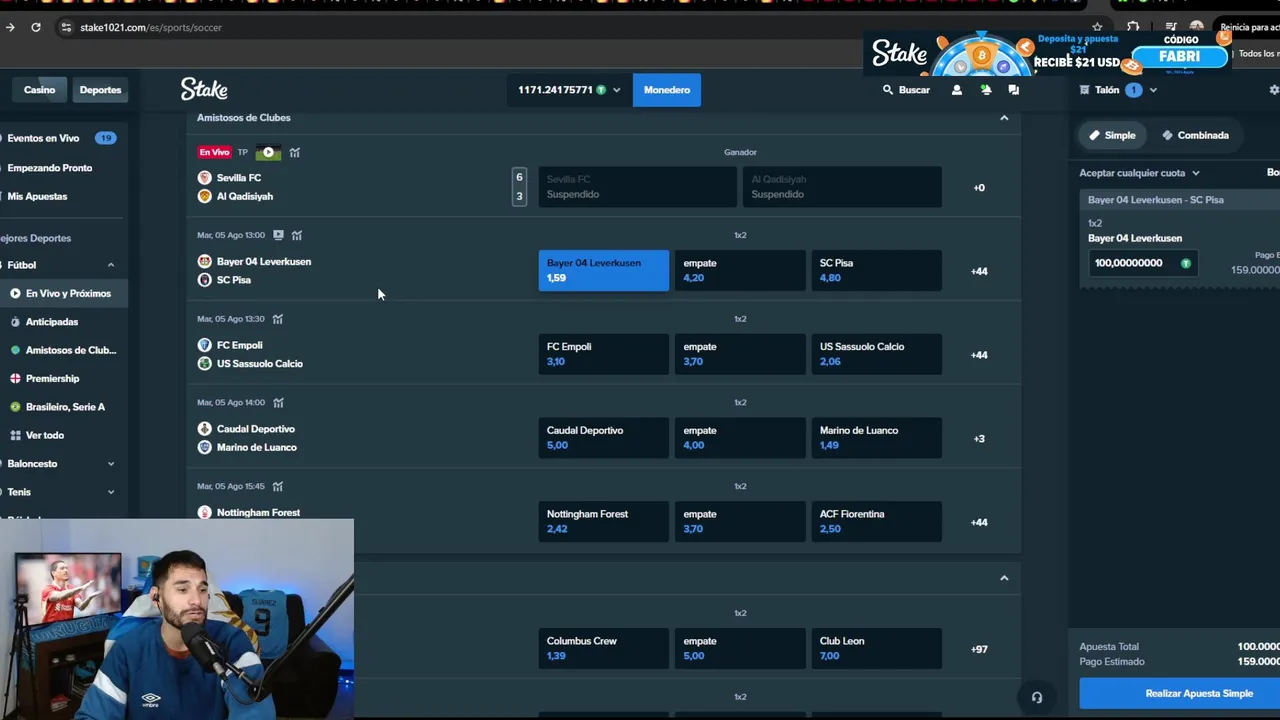Open stream icon for Leverkusen vs Pisa
The width and height of the screenshot is (1280, 720).
(278, 235)
